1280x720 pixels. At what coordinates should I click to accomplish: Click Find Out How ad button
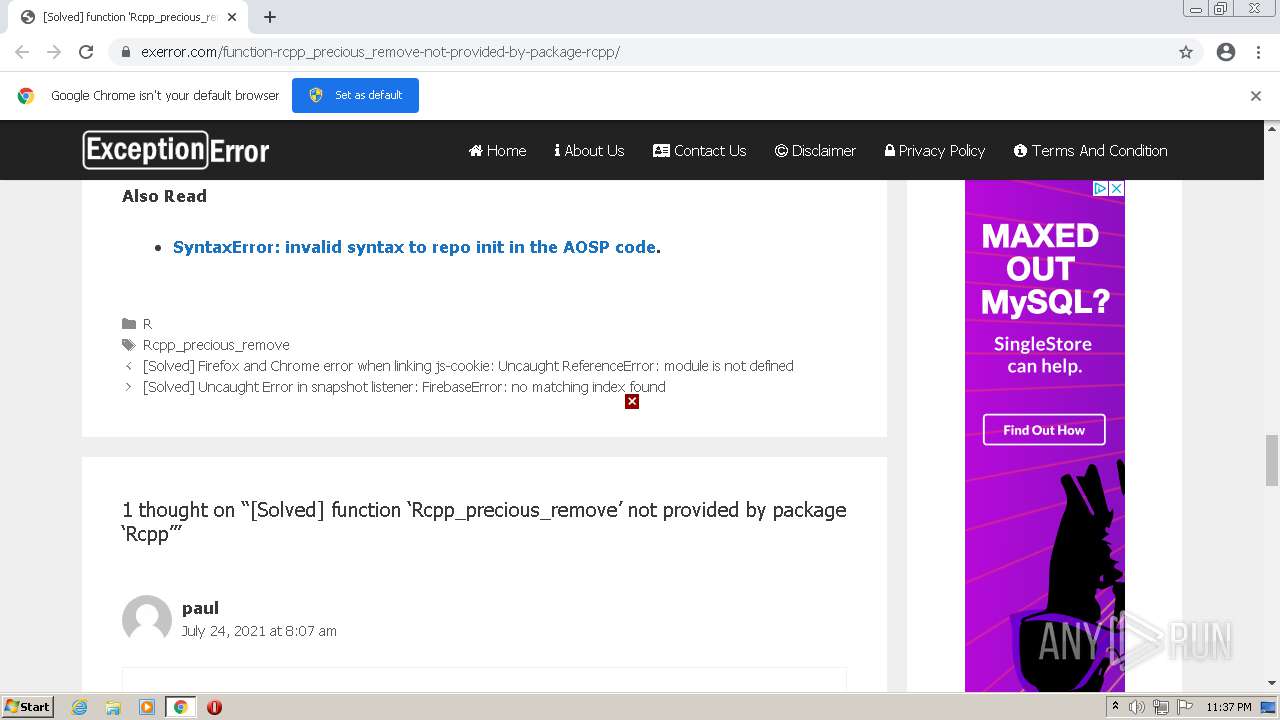1044,430
